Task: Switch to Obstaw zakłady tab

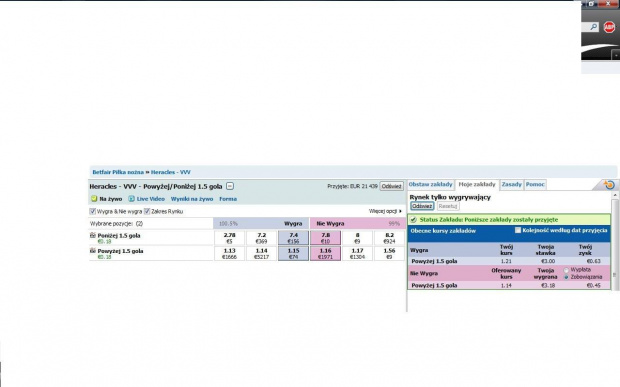Action: pyautogui.click(x=431, y=185)
